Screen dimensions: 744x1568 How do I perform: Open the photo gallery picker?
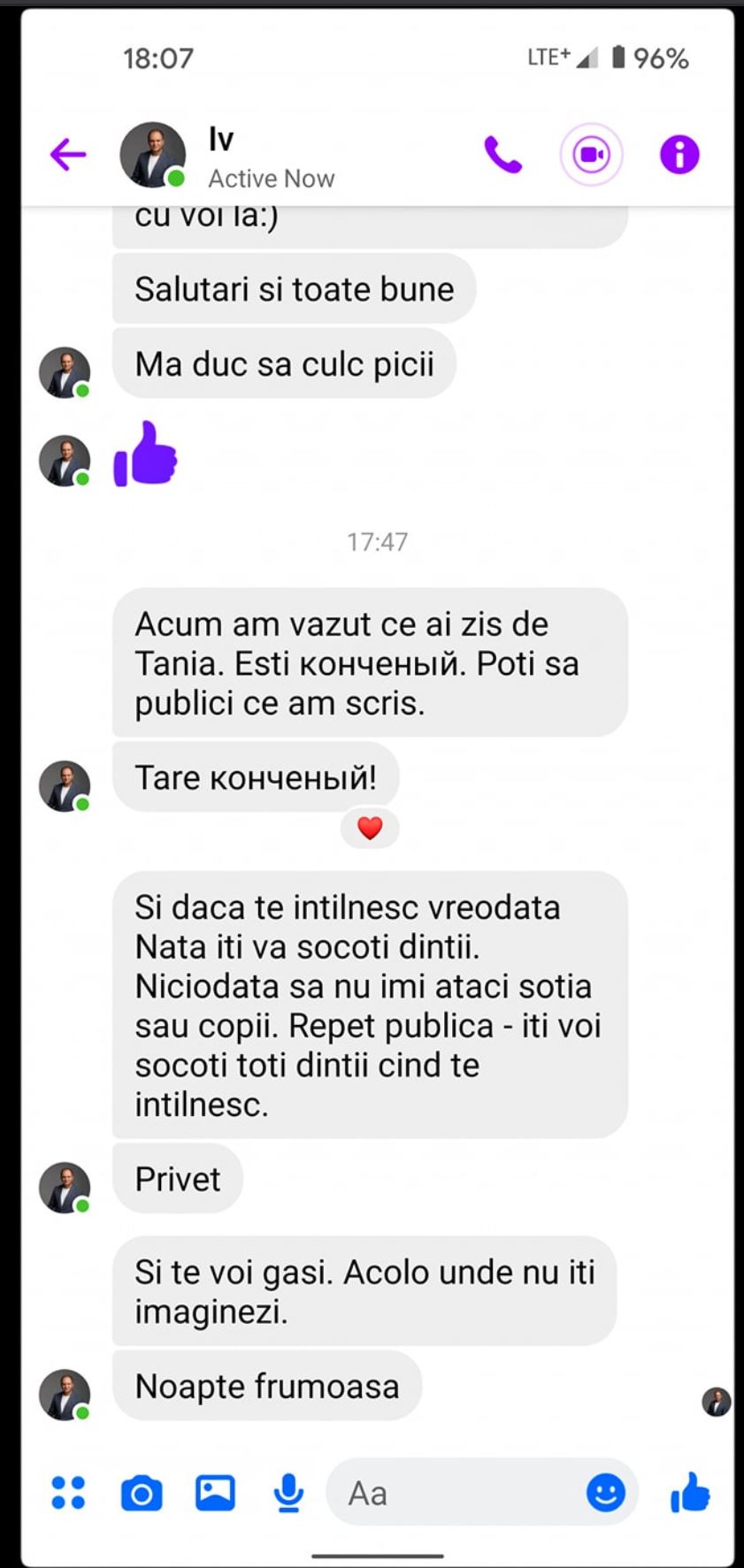(215, 1493)
